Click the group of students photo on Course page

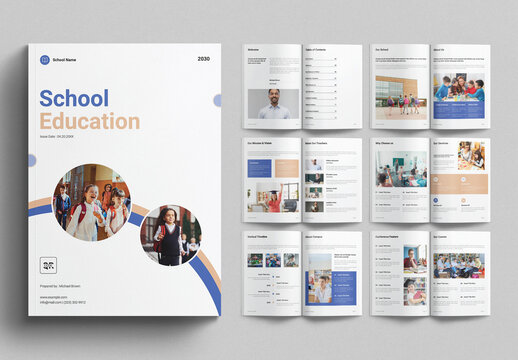[x=459, y=266]
